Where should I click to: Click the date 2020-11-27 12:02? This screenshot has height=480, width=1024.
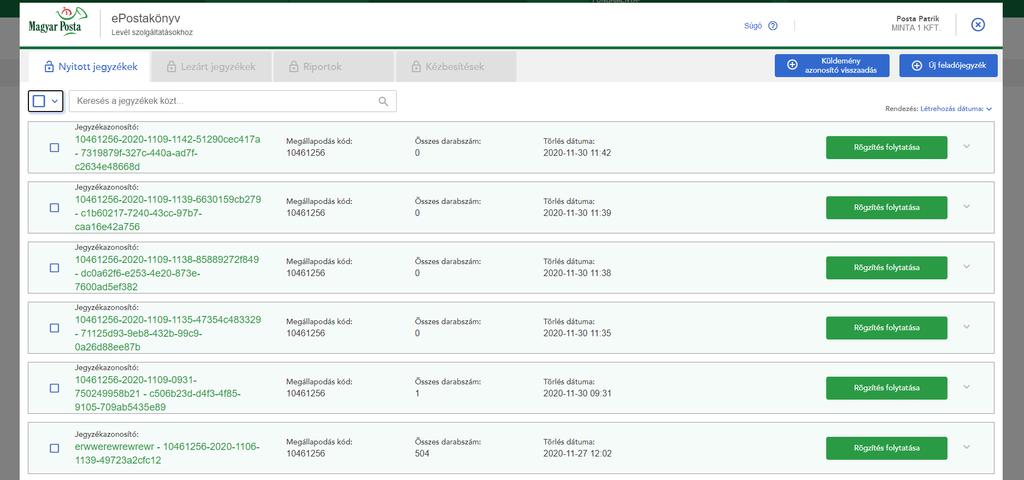577,453
